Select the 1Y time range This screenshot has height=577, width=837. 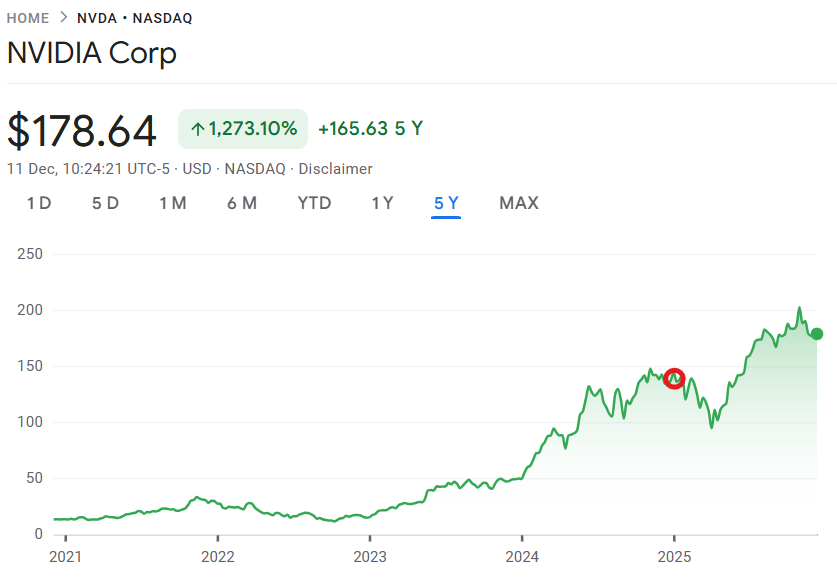tap(382, 203)
